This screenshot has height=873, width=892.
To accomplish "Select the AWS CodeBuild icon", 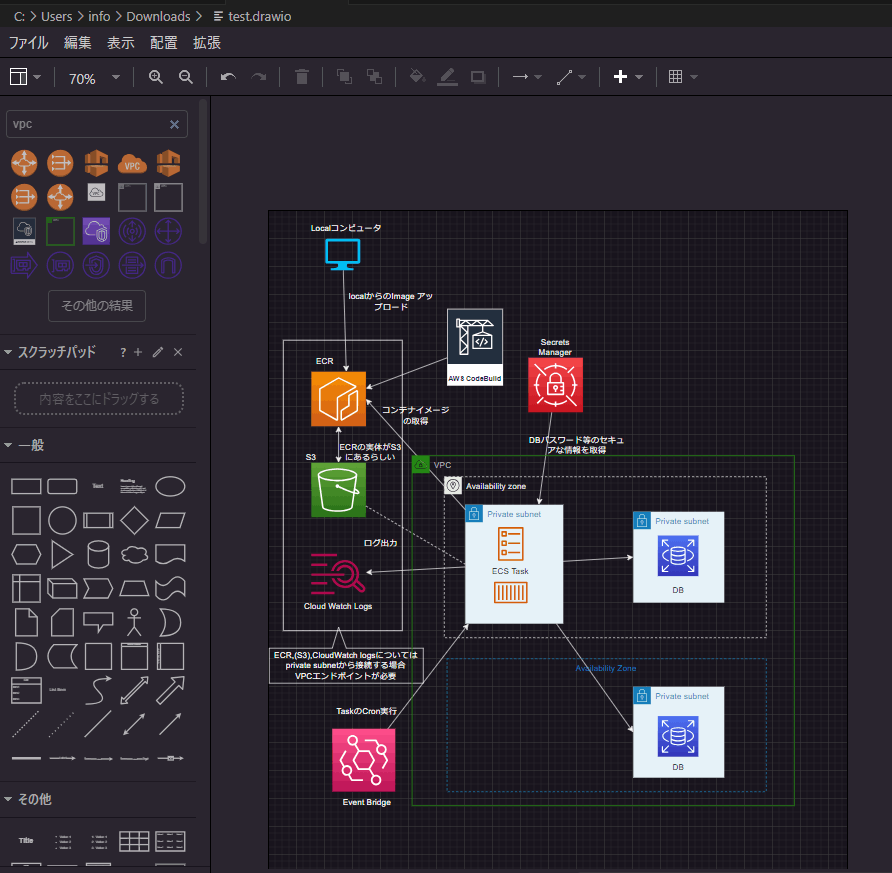I will (x=475, y=347).
